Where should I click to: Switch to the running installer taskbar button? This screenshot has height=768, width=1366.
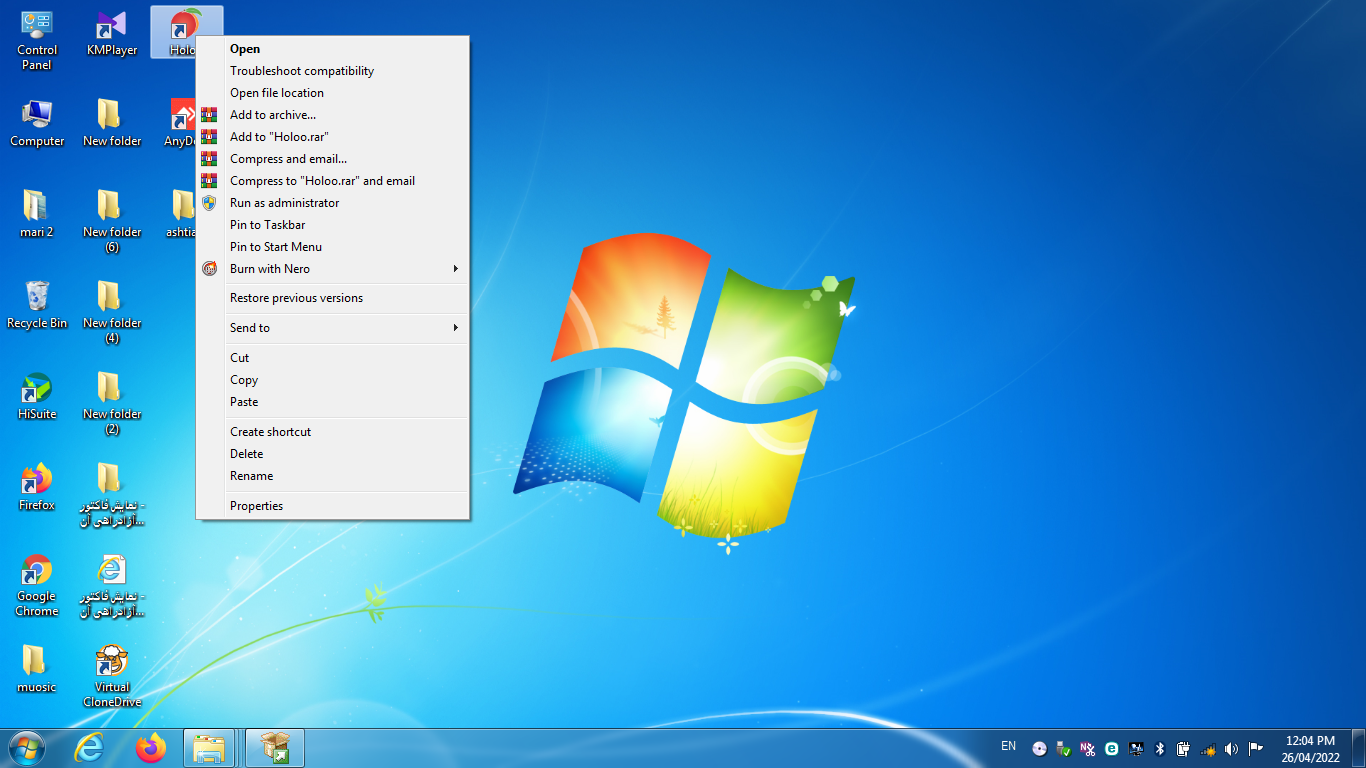pyautogui.click(x=274, y=748)
